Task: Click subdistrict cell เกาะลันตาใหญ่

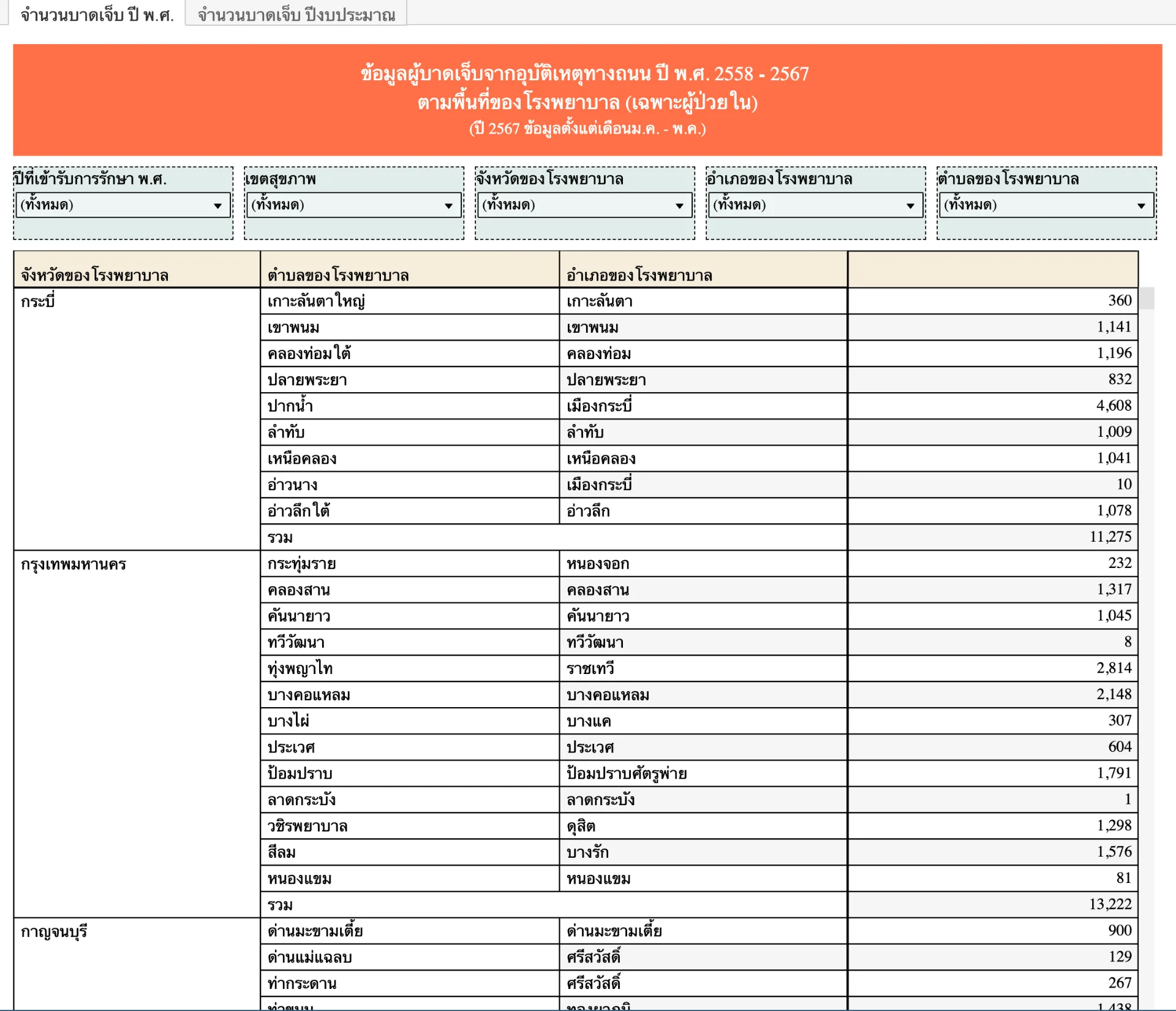Action: pyautogui.click(x=410, y=301)
